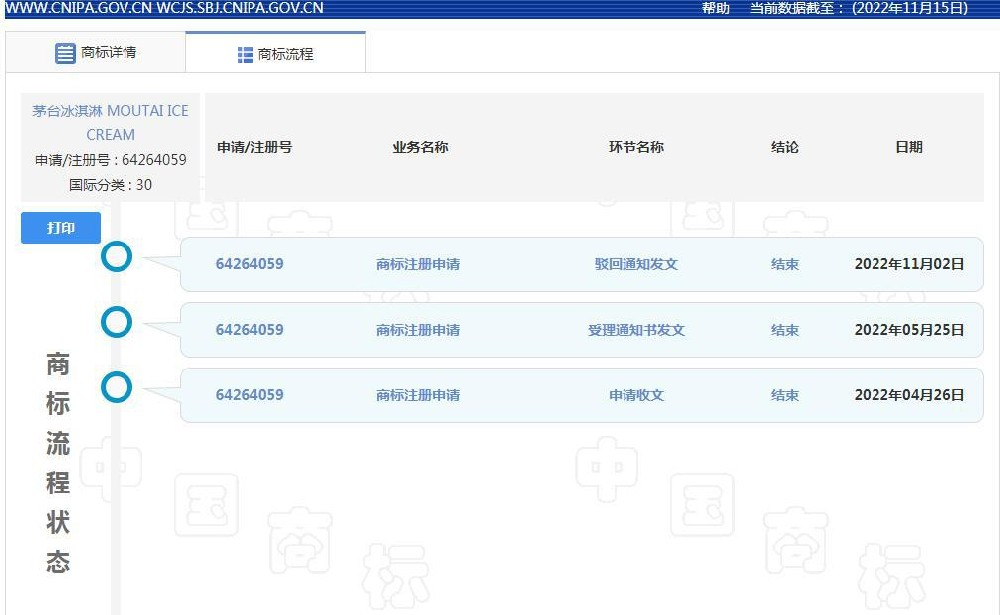Click the 打印 print button

[61, 228]
